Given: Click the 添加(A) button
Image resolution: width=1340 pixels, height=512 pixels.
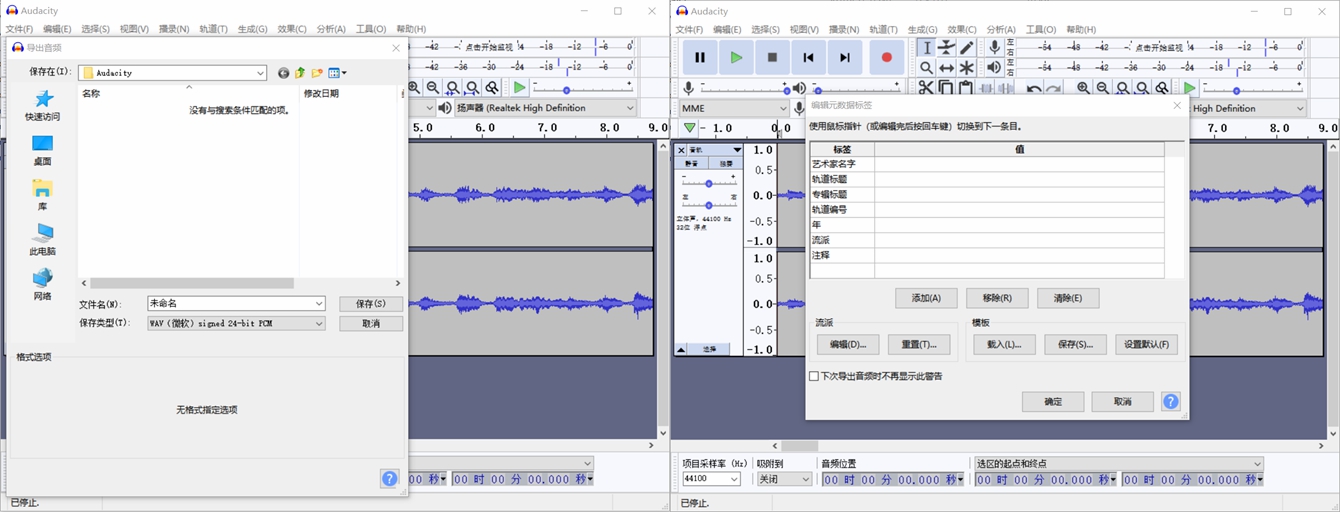Looking at the screenshot, I should coord(926,298).
